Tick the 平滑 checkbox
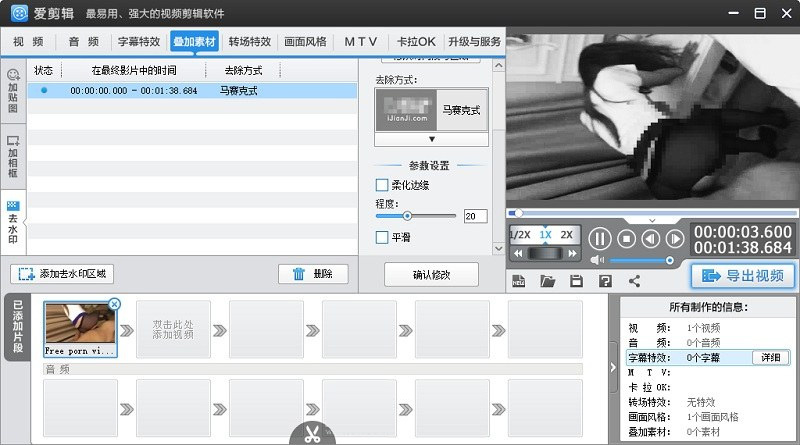 coord(382,237)
